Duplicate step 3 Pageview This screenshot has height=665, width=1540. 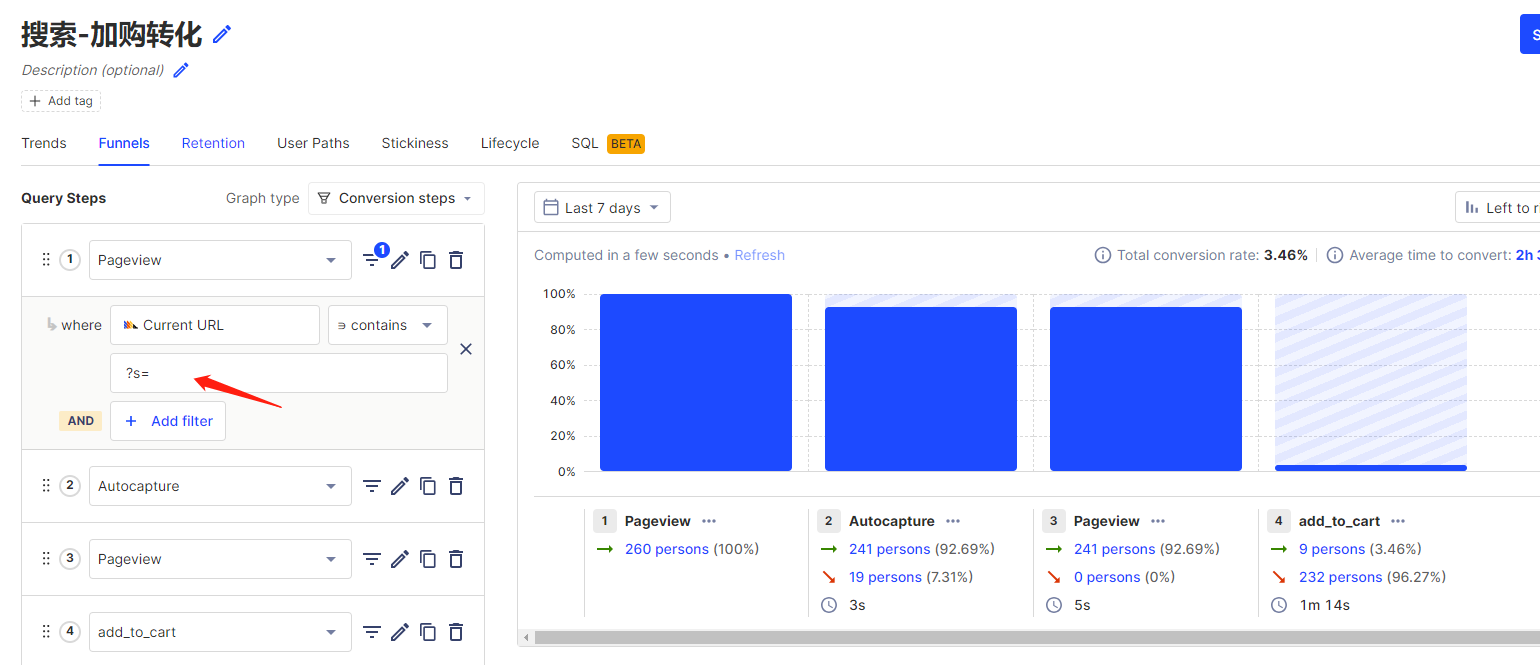click(428, 559)
